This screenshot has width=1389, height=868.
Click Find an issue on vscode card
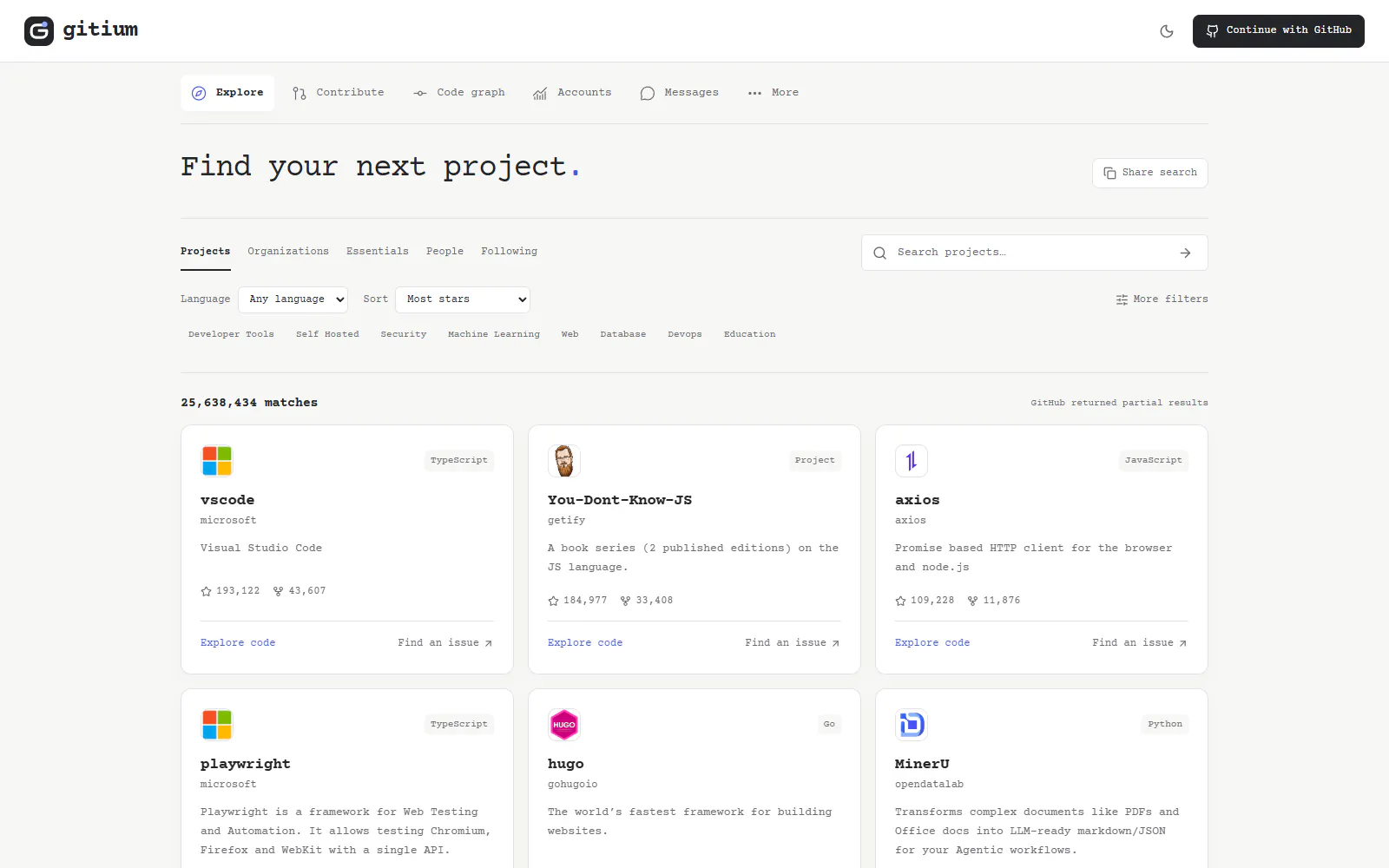445,643
